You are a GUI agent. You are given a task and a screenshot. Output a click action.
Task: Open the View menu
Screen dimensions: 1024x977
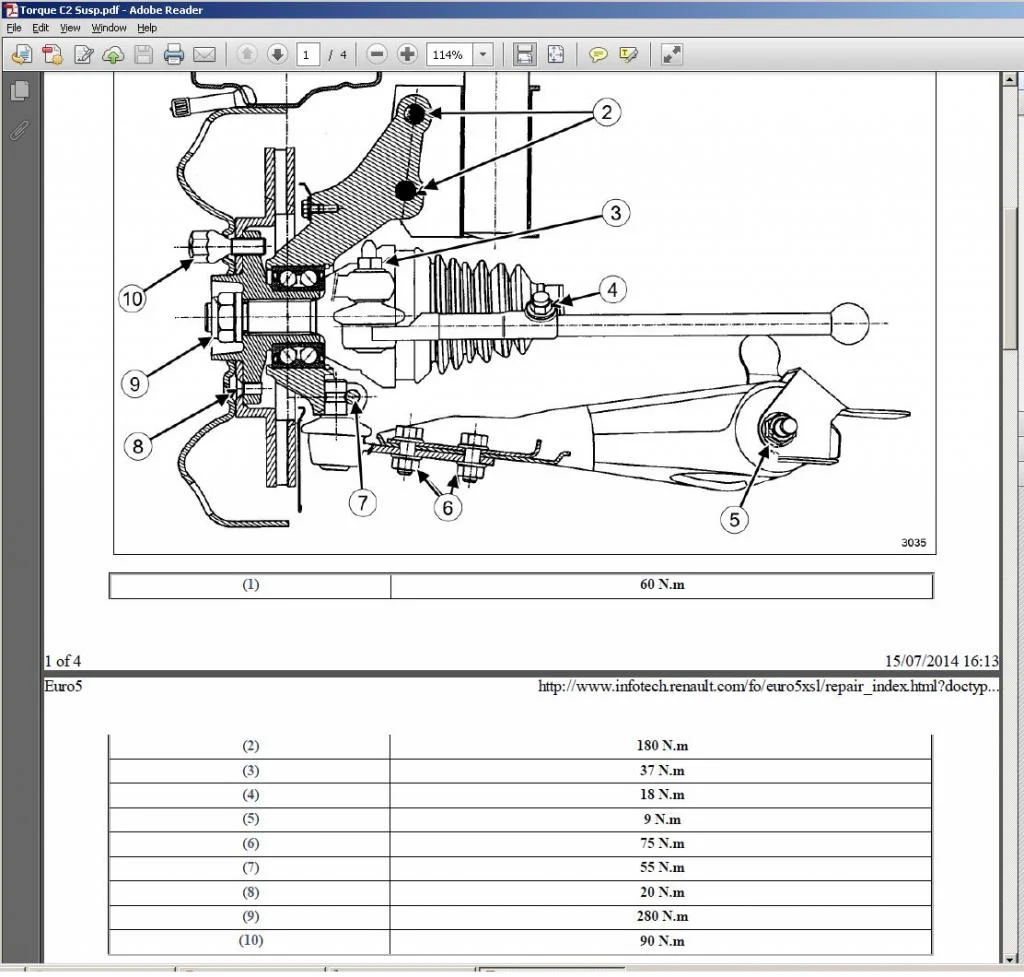(70, 27)
